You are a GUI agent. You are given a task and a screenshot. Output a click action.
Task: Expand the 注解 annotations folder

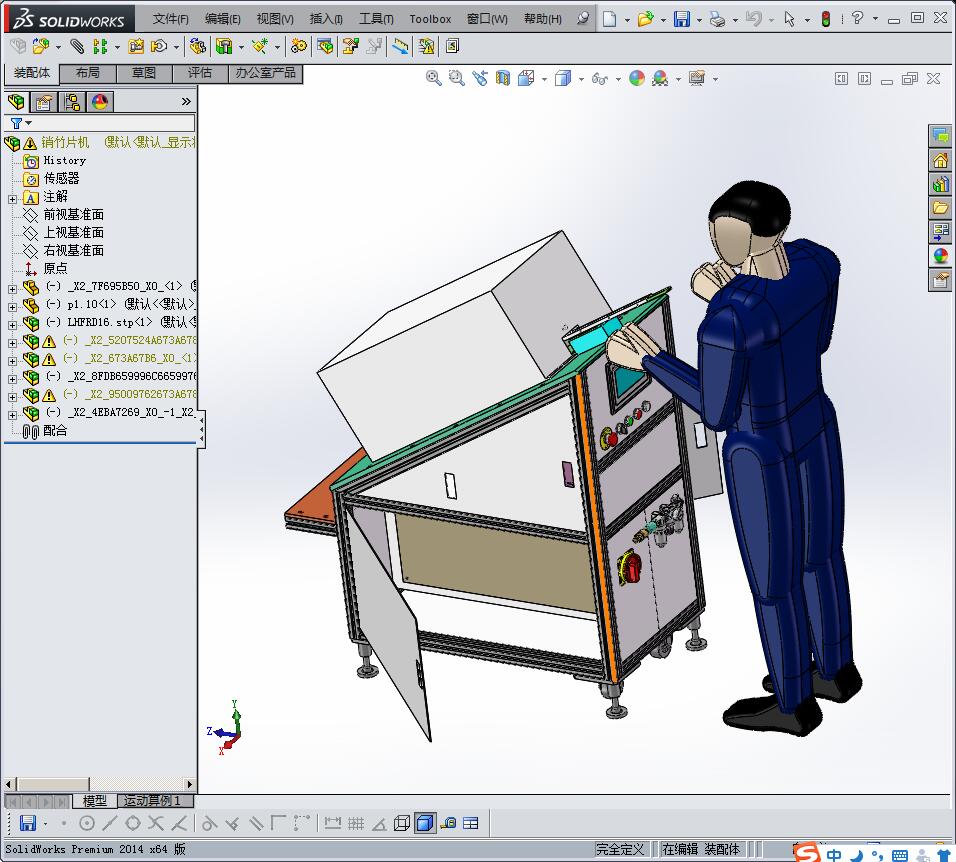(12, 199)
